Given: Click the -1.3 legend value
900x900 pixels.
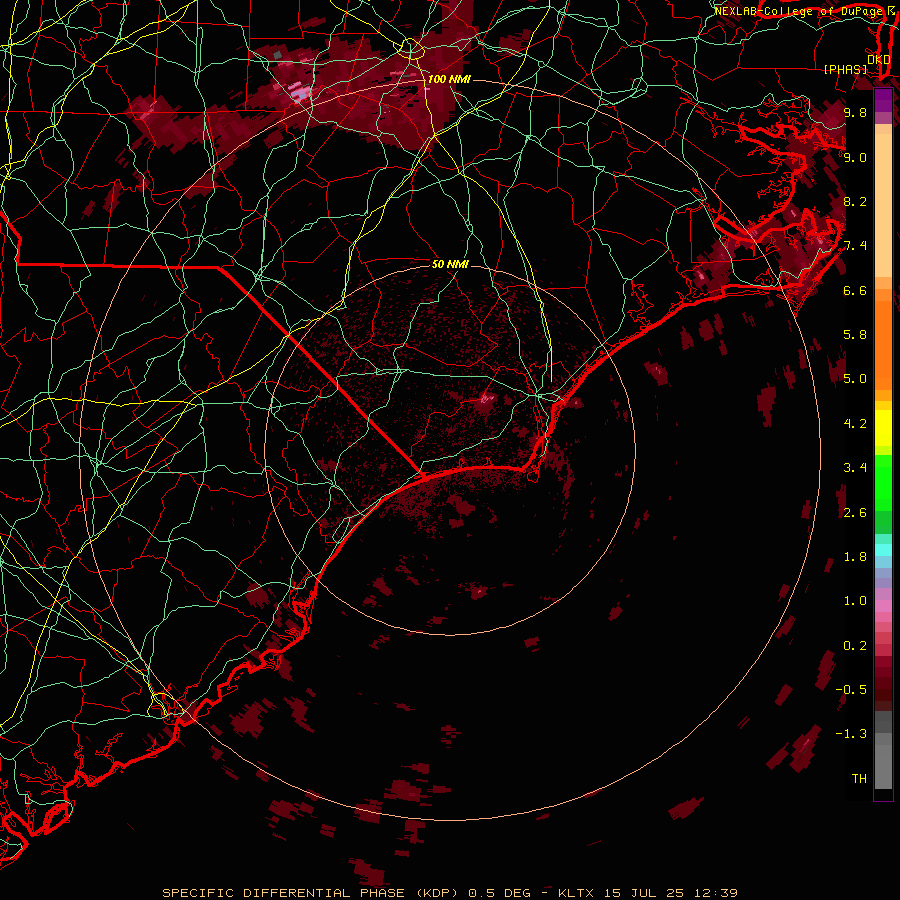Looking at the screenshot, I should (851, 734).
